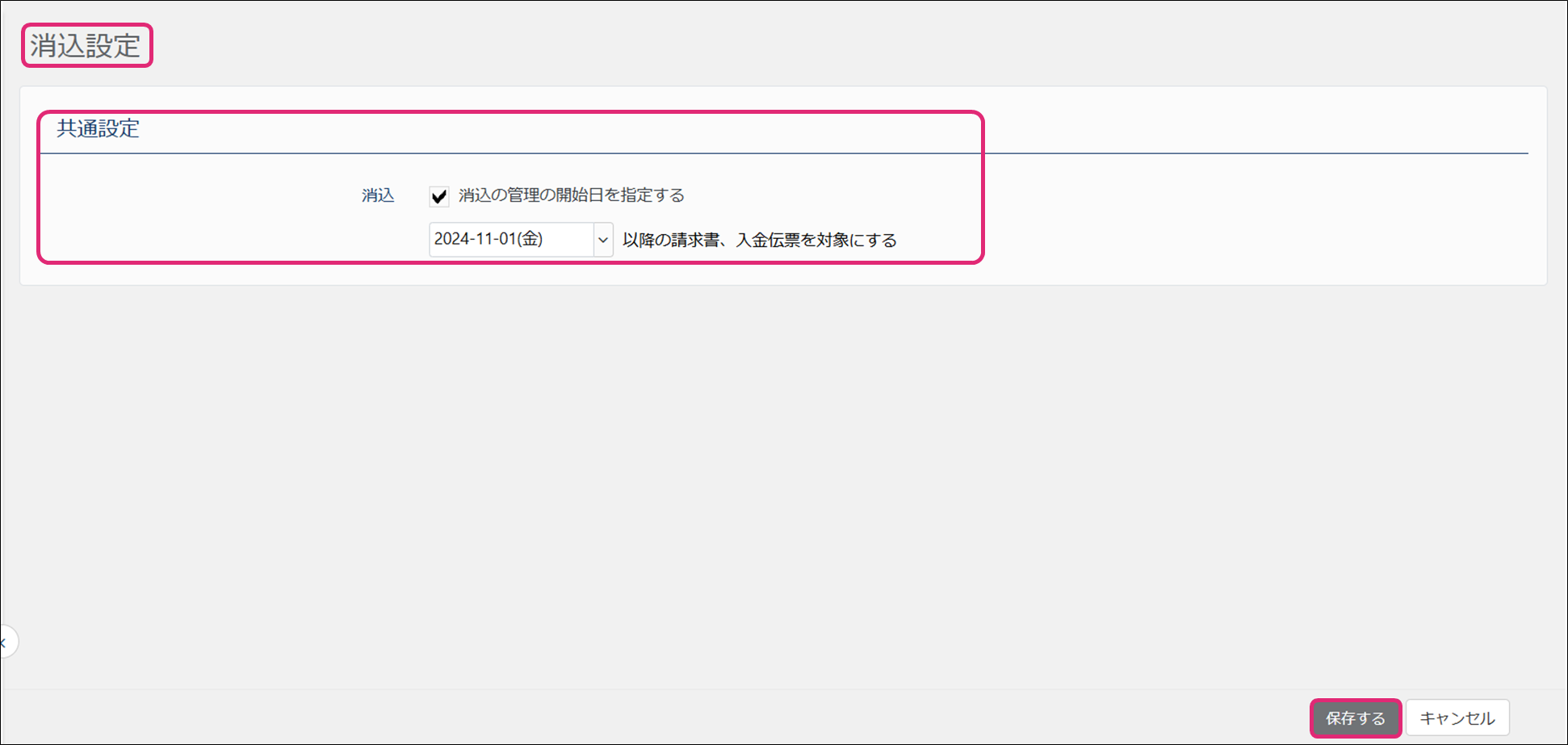Select the reconciliation start date selector
The height and width of the screenshot is (745, 1568).
pyautogui.click(x=521, y=240)
